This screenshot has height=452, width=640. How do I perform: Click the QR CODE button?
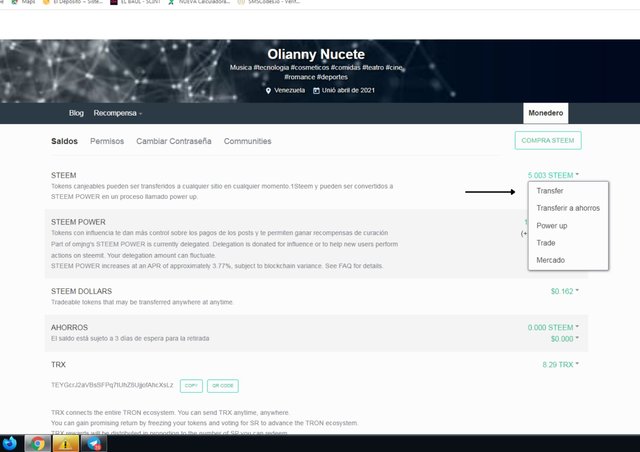[x=223, y=386]
